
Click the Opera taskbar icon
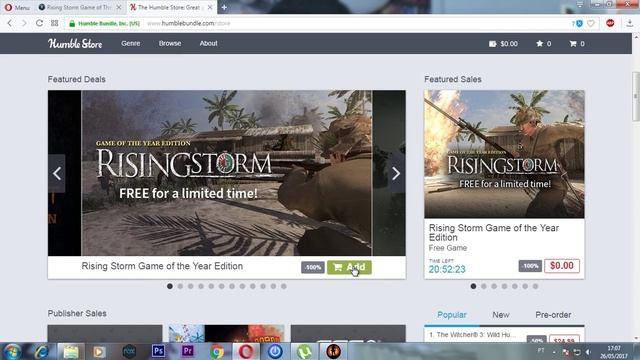(246, 351)
